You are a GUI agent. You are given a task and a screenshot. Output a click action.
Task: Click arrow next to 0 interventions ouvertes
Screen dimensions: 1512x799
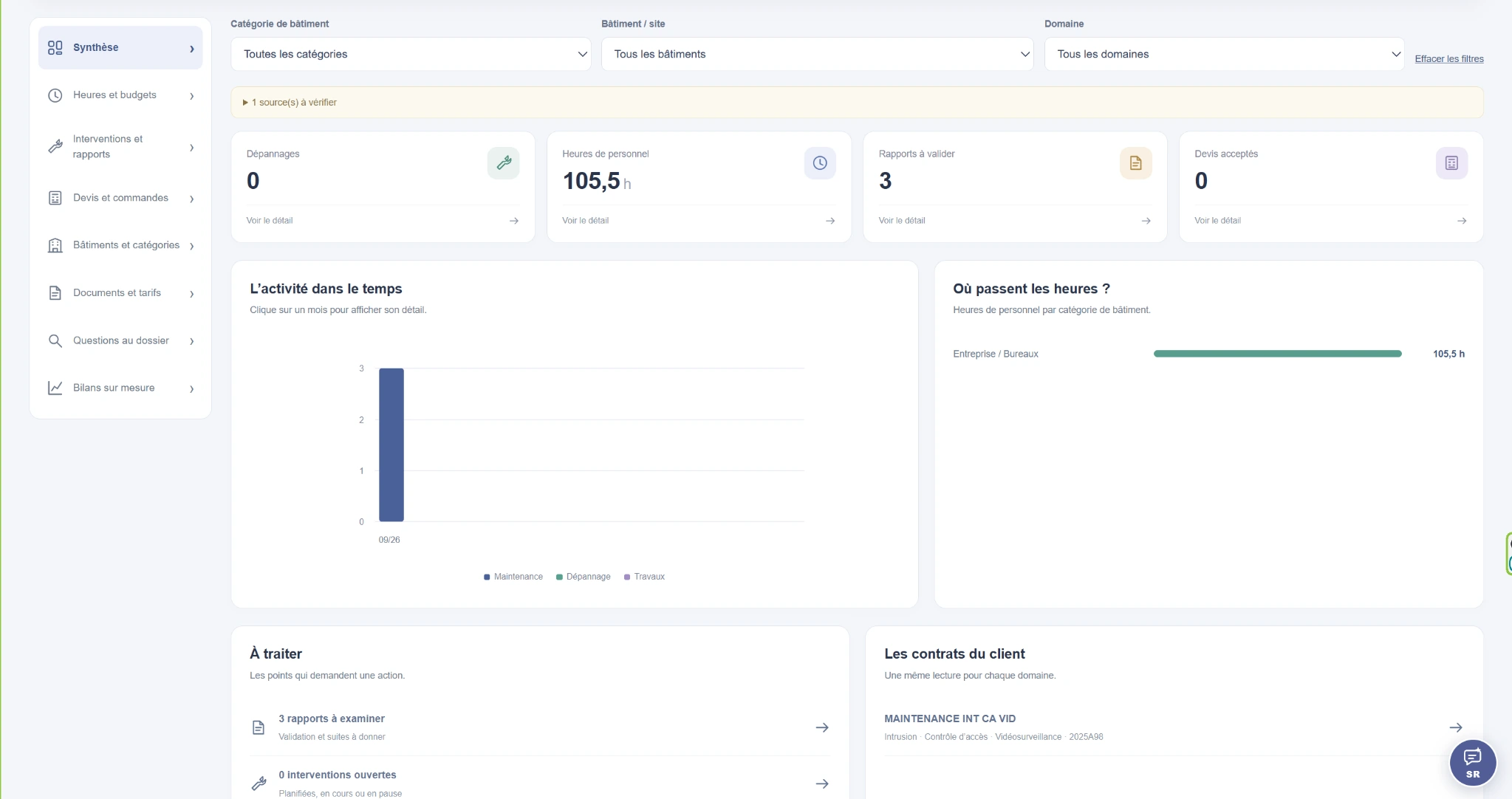click(x=822, y=783)
